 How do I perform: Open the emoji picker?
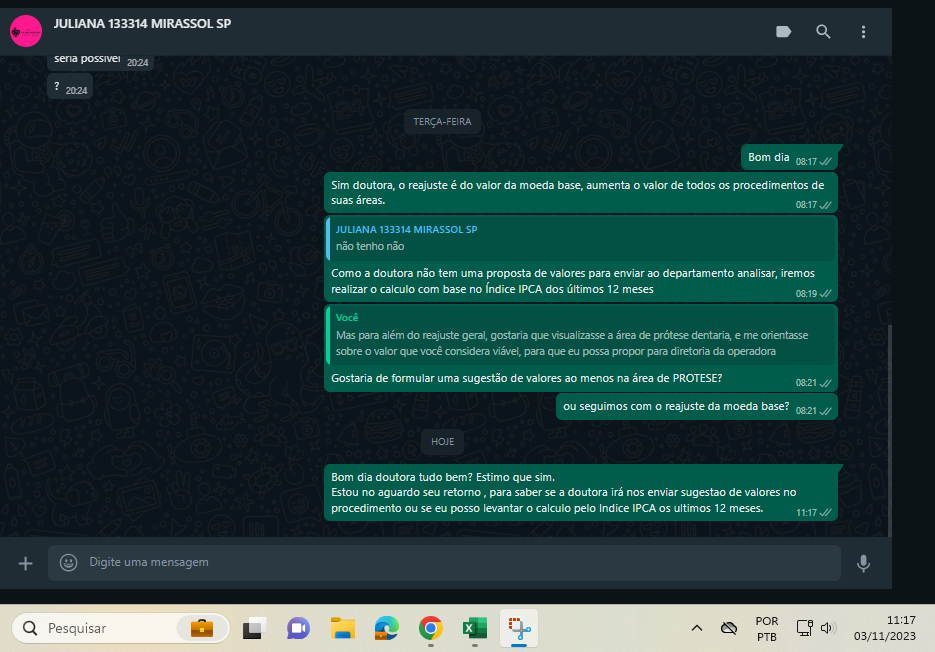point(69,562)
